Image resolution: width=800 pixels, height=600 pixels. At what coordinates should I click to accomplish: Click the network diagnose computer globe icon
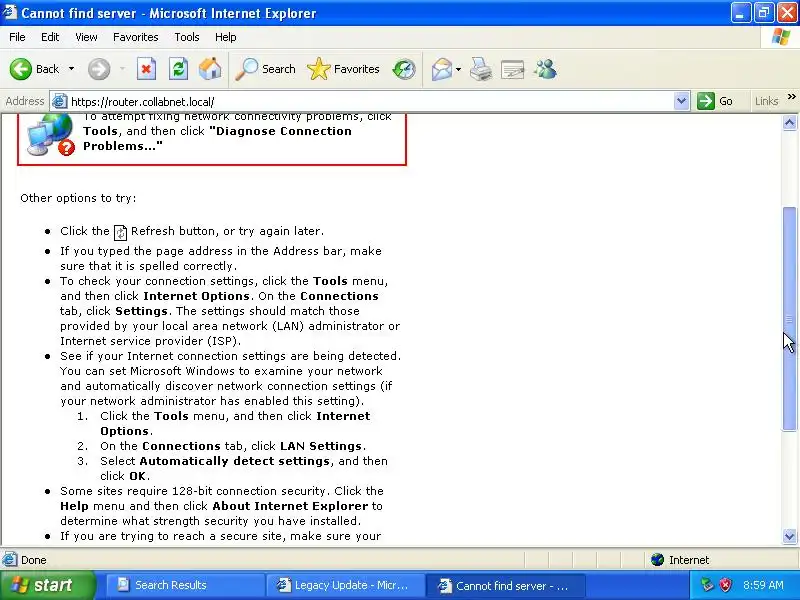pos(50,135)
